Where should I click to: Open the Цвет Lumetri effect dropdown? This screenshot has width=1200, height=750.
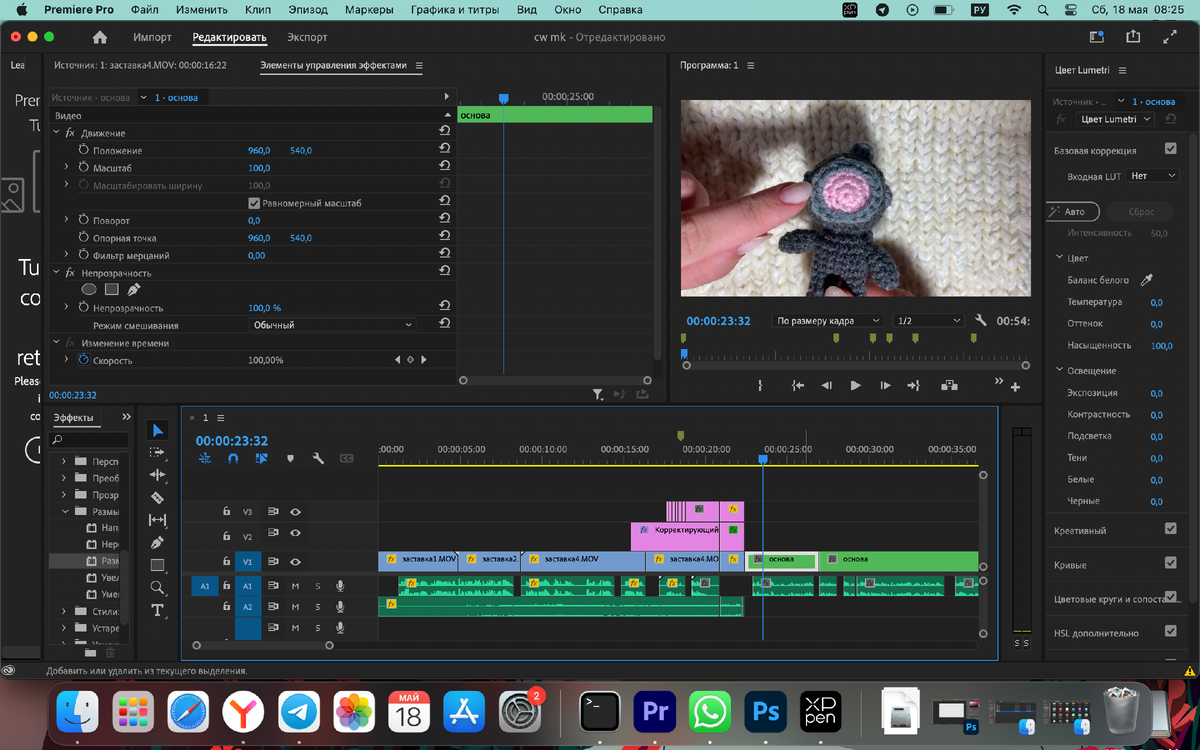coord(1115,119)
